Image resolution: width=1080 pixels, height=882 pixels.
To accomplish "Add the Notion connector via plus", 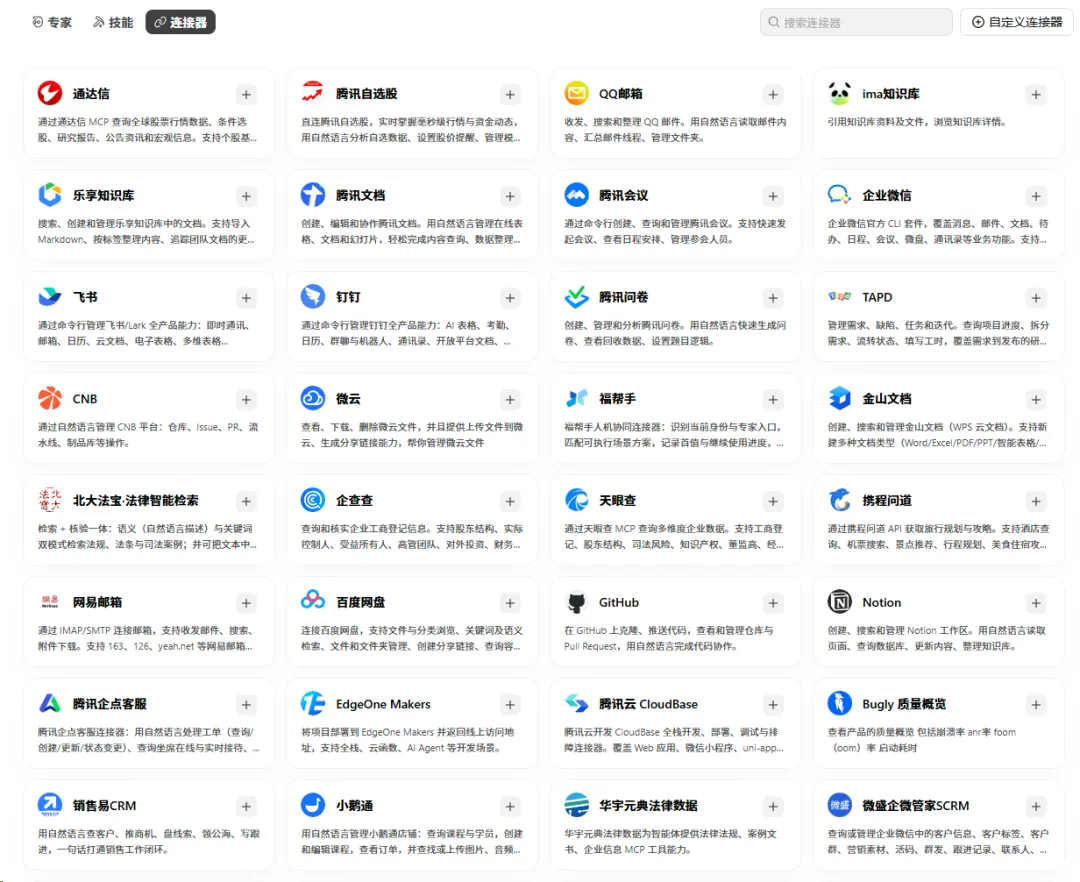I will tap(1036, 603).
